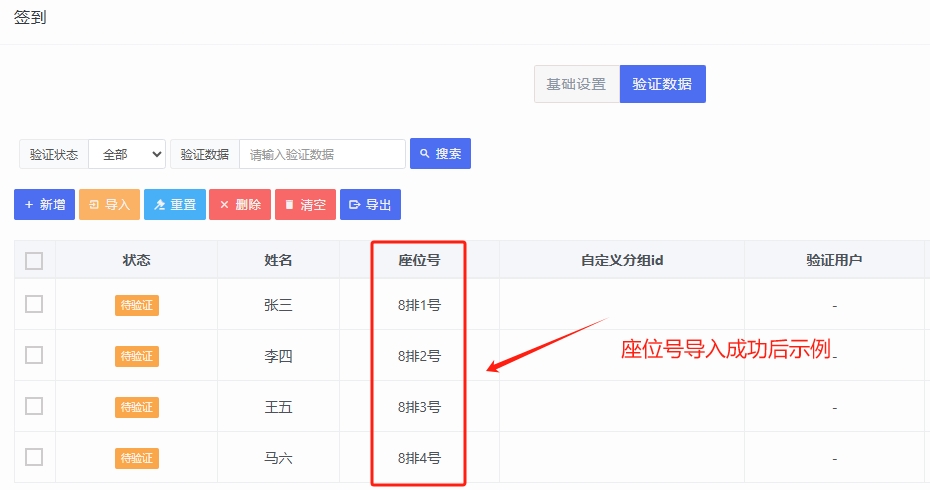The height and width of the screenshot is (490, 930).
Task: Click the 待验证 badge in 李四 row
Action: point(136,356)
